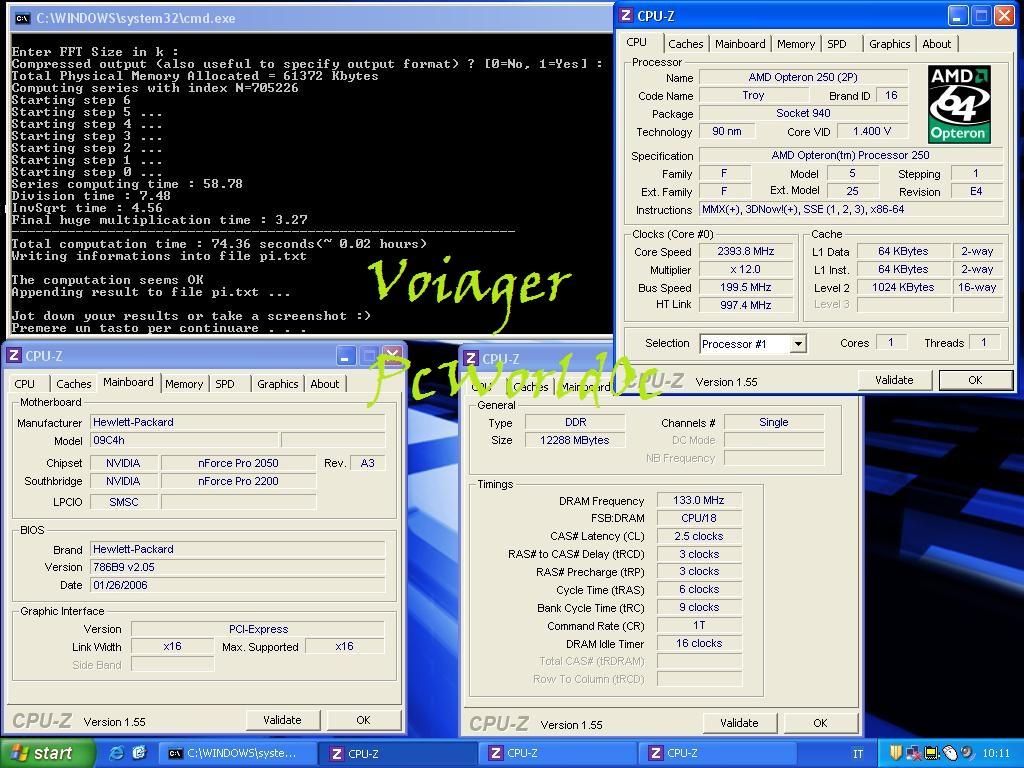Click the Southbridge value 'nForce Pro 2200'
This screenshot has height=768, width=1024.
238,481
